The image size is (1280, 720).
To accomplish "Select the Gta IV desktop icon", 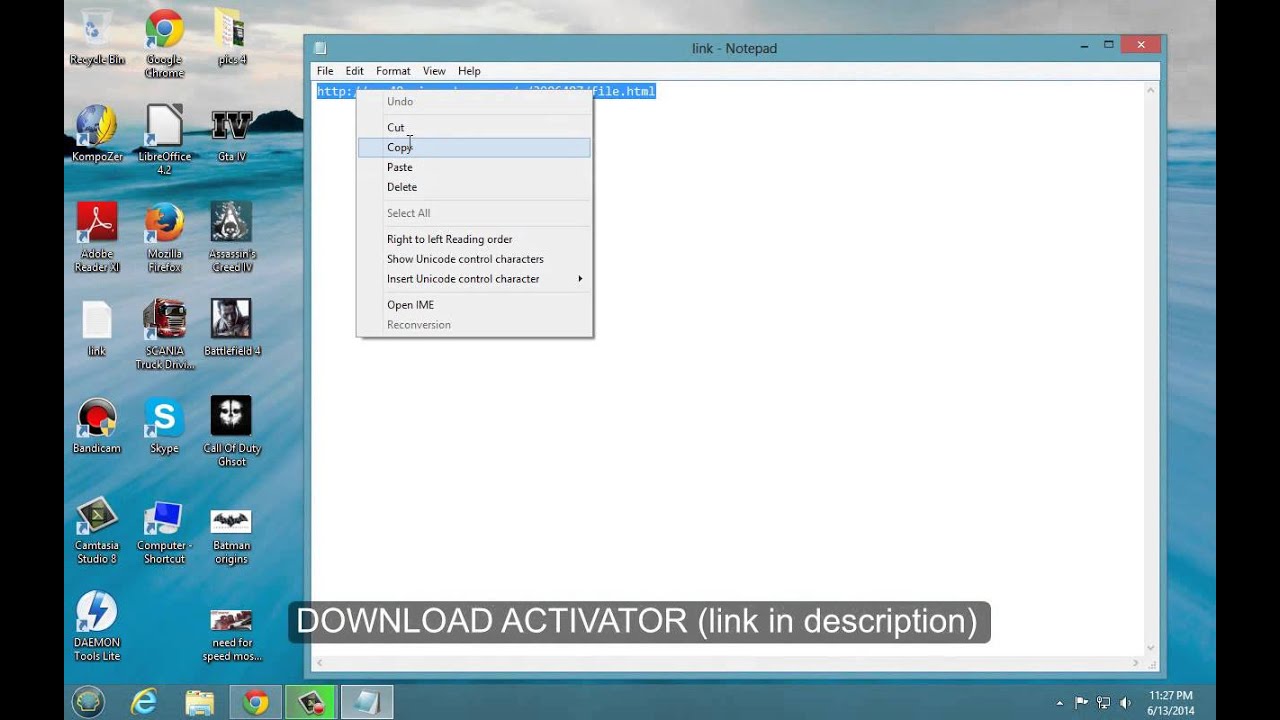I will pos(231,134).
